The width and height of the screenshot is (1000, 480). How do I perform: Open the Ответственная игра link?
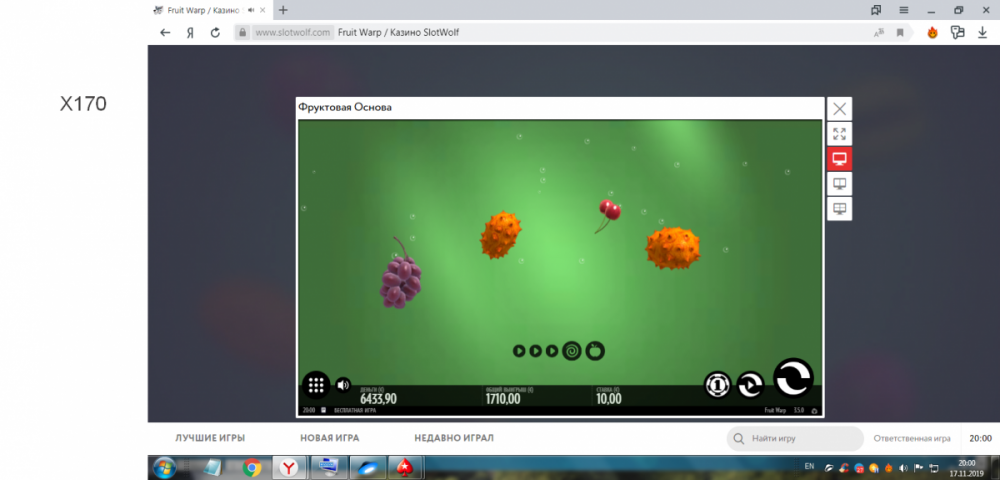911,438
